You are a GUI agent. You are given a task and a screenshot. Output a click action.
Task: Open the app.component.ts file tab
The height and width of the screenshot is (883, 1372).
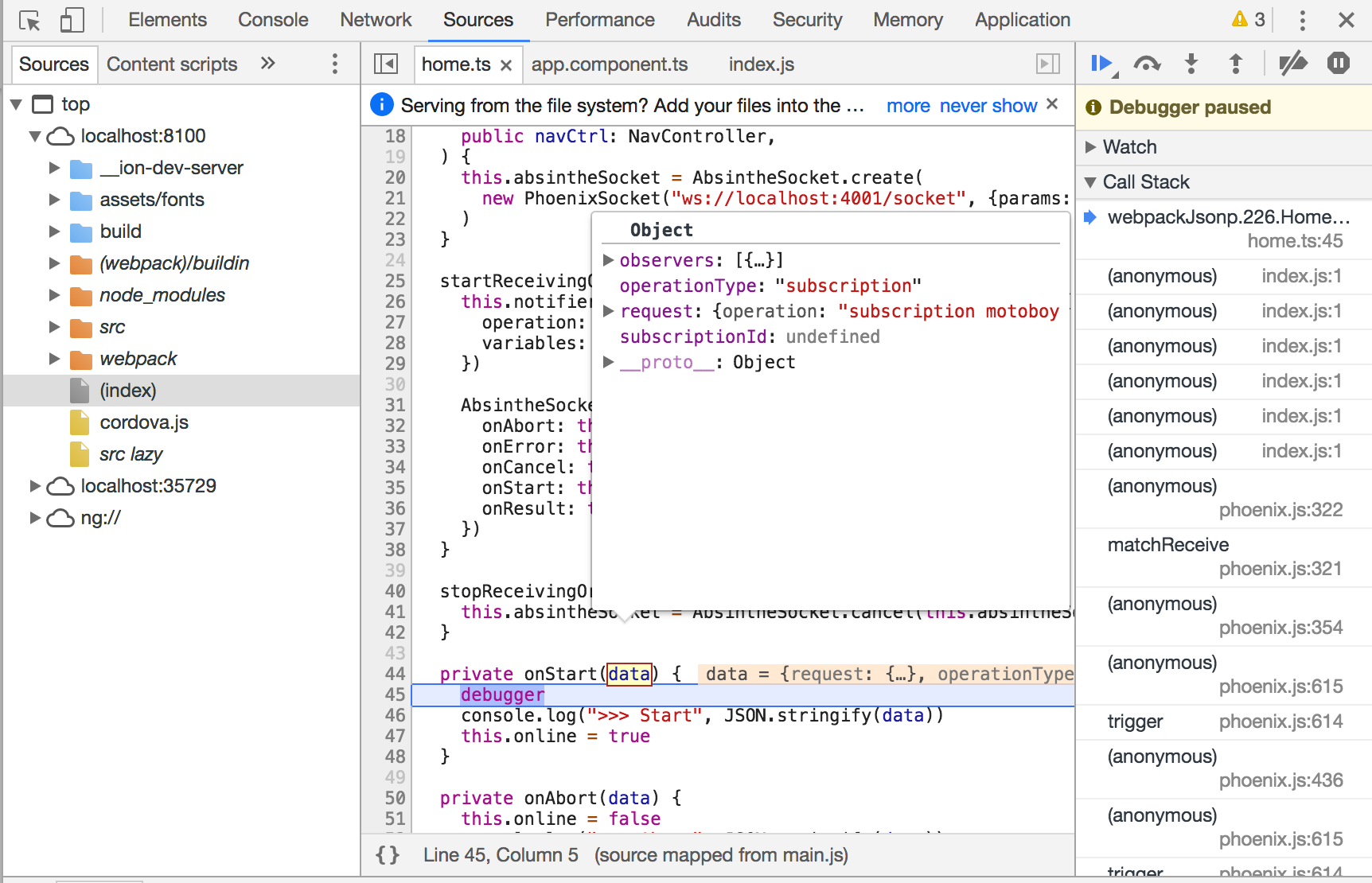click(x=609, y=64)
